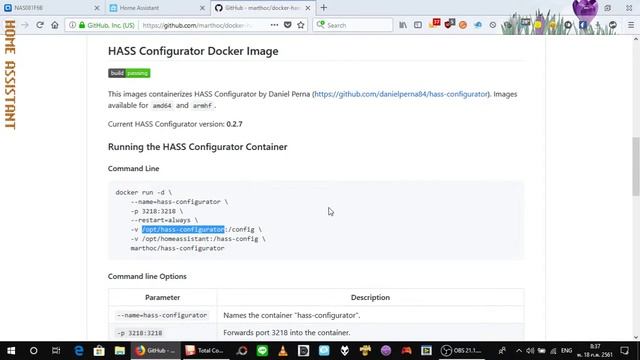This screenshot has width=640, height=360.
Task: Show the sidebars icon
Action: coord(418,25)
